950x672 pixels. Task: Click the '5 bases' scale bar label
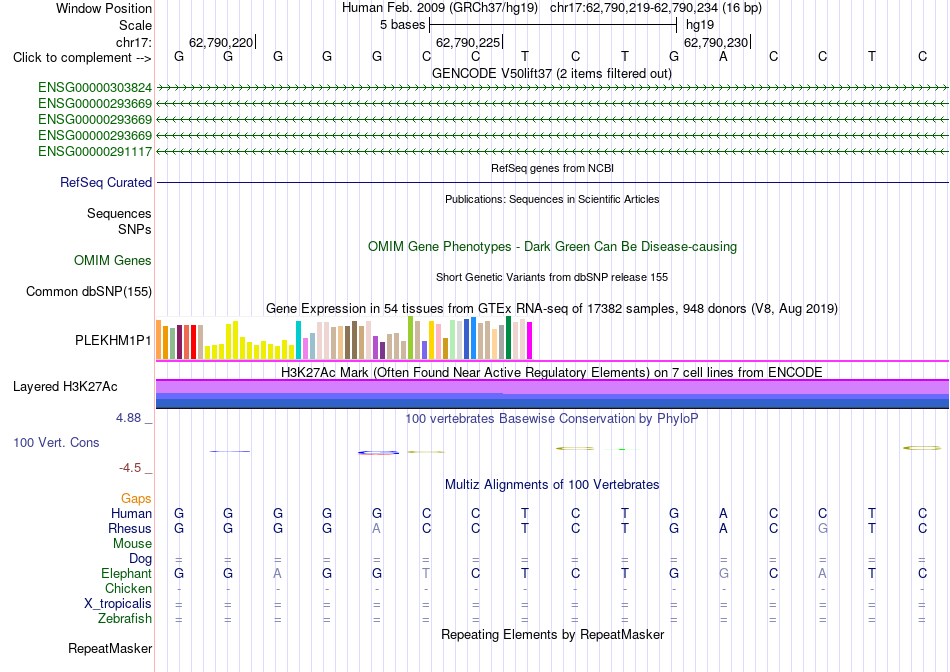pyautogui.click(x=402, y=25)
